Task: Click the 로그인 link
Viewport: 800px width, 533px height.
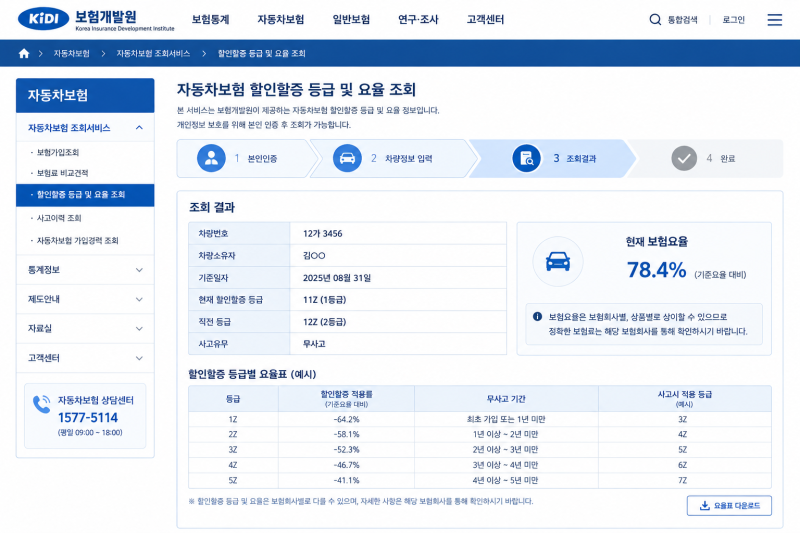Action: (734, 20)
